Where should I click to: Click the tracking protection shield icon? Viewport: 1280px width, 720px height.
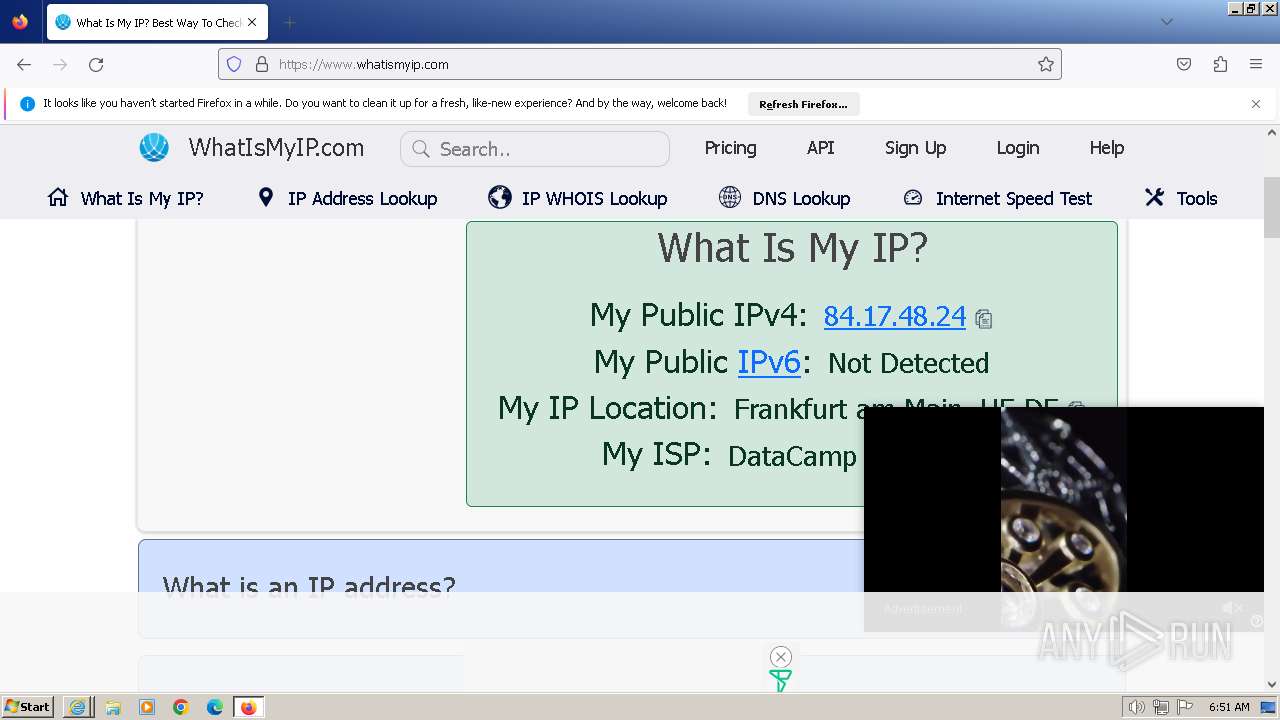click(x=234, y=64)
